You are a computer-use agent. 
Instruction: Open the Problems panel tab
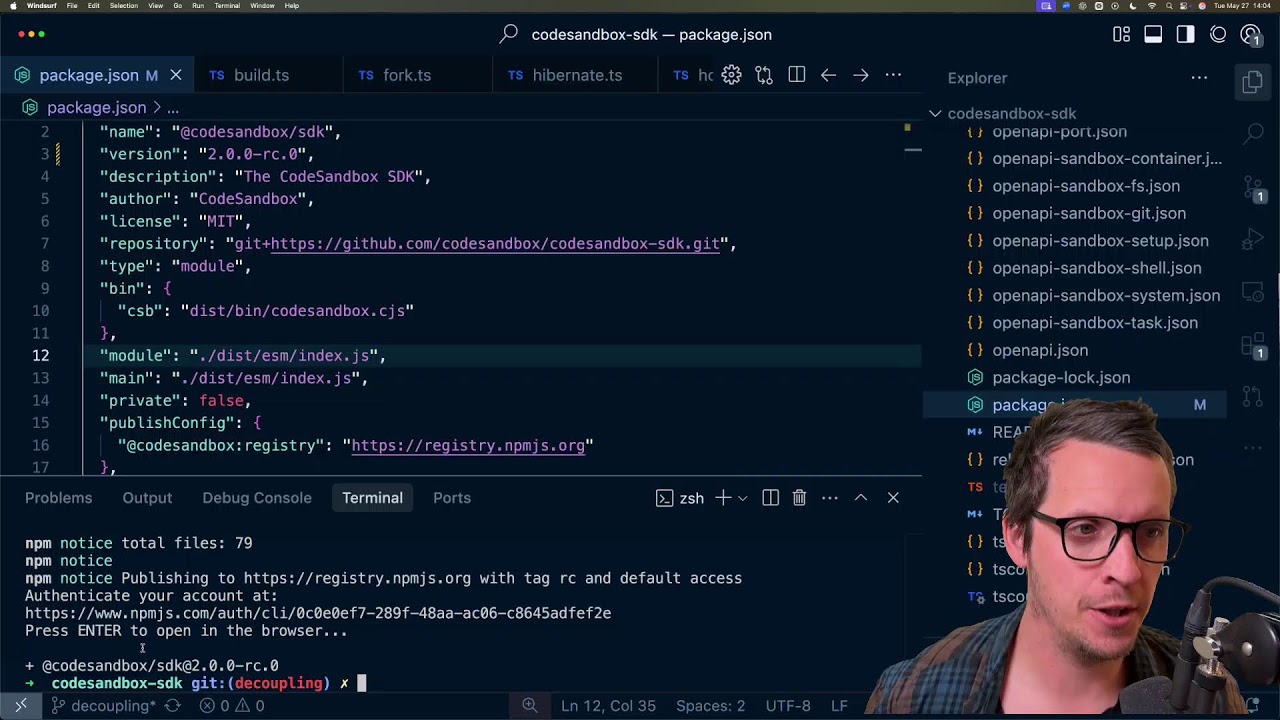click(x=58, y=498)
